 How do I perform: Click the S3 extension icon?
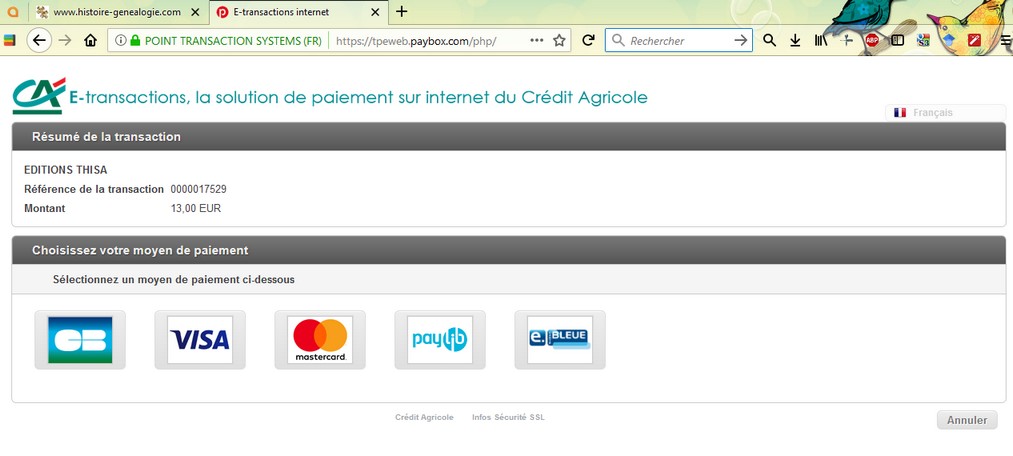[x=923, y=40]
